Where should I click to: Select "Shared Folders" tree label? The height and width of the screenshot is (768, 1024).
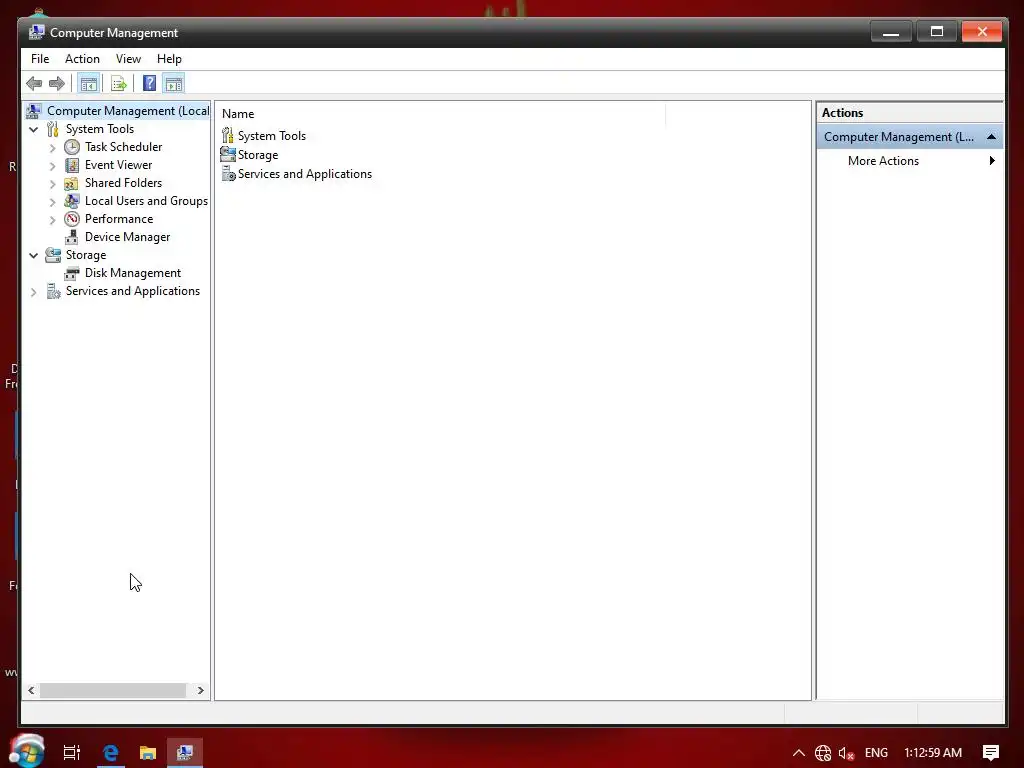pos(123,183)
